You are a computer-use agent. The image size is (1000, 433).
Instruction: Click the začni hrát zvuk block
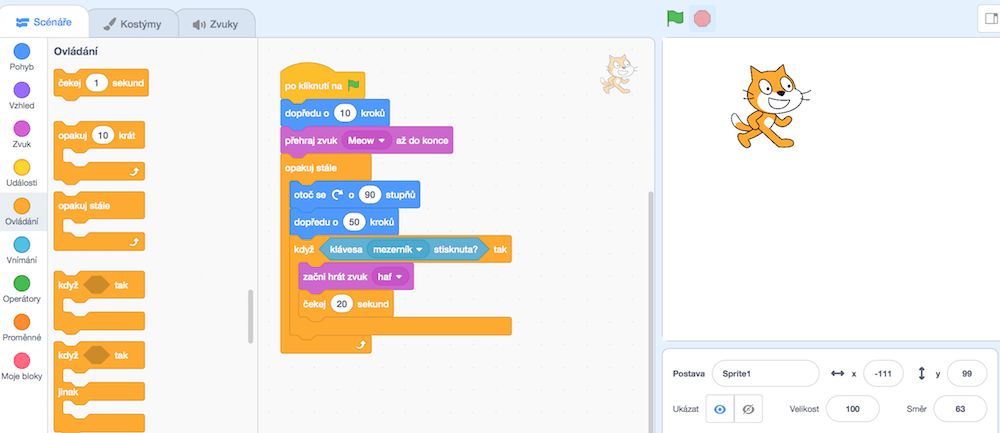[x=356, y=277]
